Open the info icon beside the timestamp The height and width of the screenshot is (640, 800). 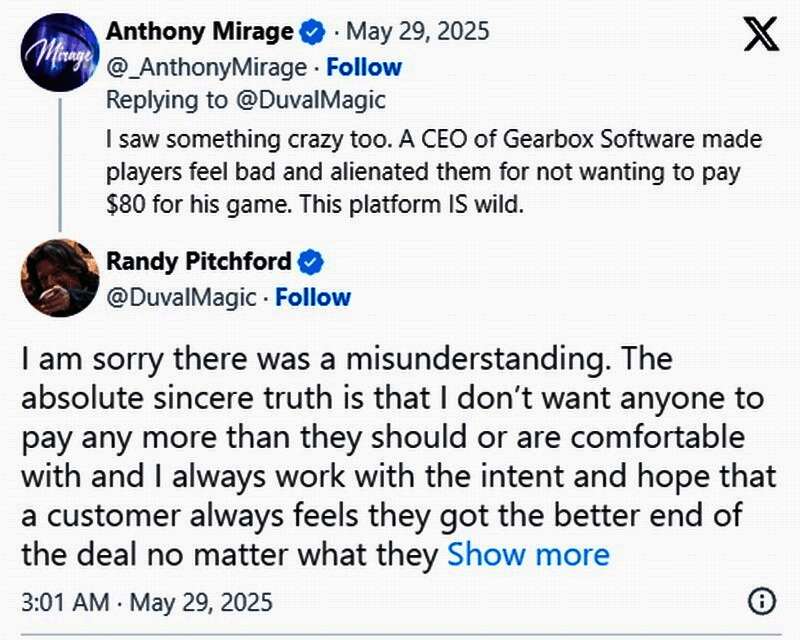click(762, 602)
